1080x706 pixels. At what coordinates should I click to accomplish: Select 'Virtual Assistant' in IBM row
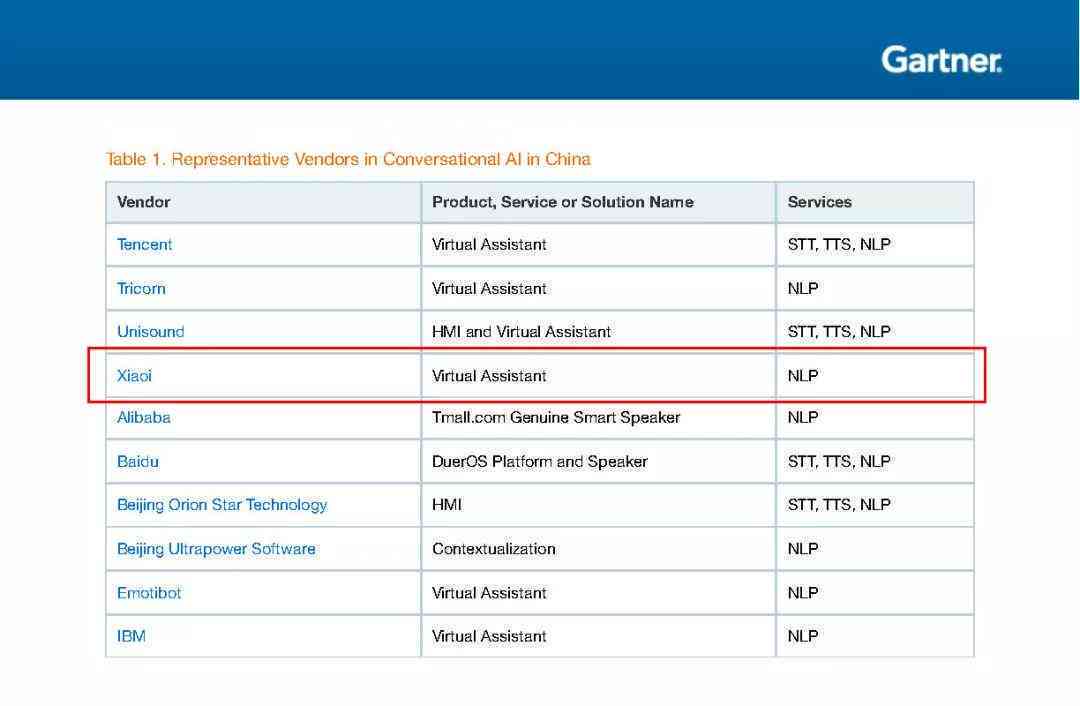click(x=489, y=636)
